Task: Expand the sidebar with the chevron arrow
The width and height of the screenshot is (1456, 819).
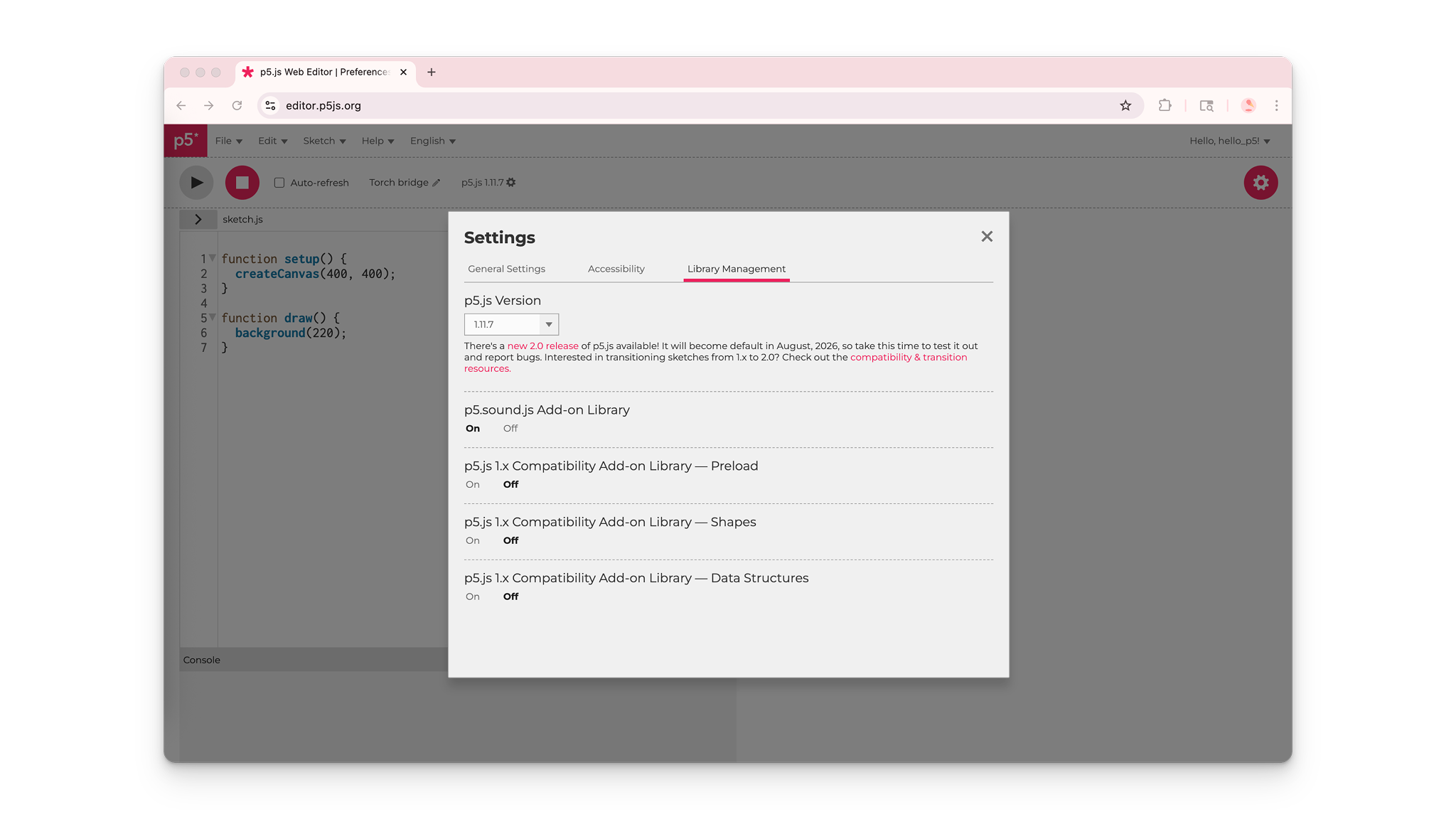Action: [x=198, y=219]
